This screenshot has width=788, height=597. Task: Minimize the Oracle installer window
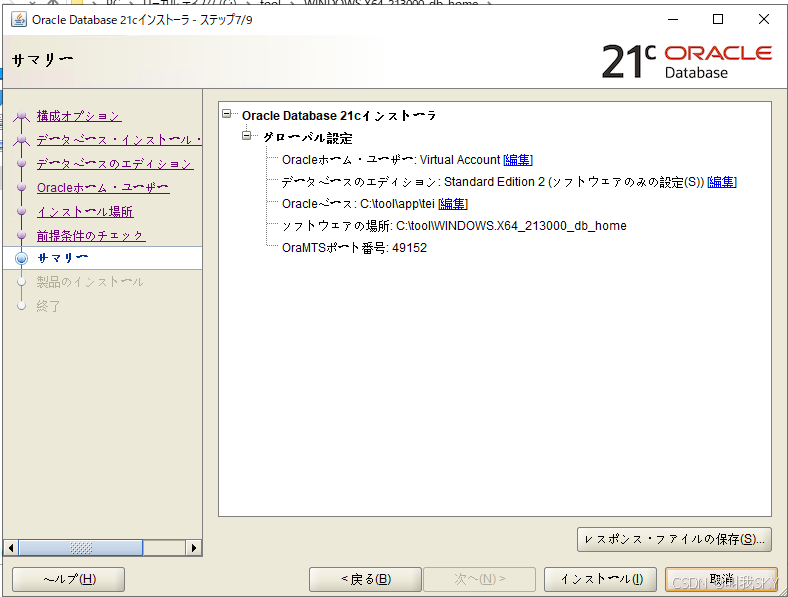[673, 20]
